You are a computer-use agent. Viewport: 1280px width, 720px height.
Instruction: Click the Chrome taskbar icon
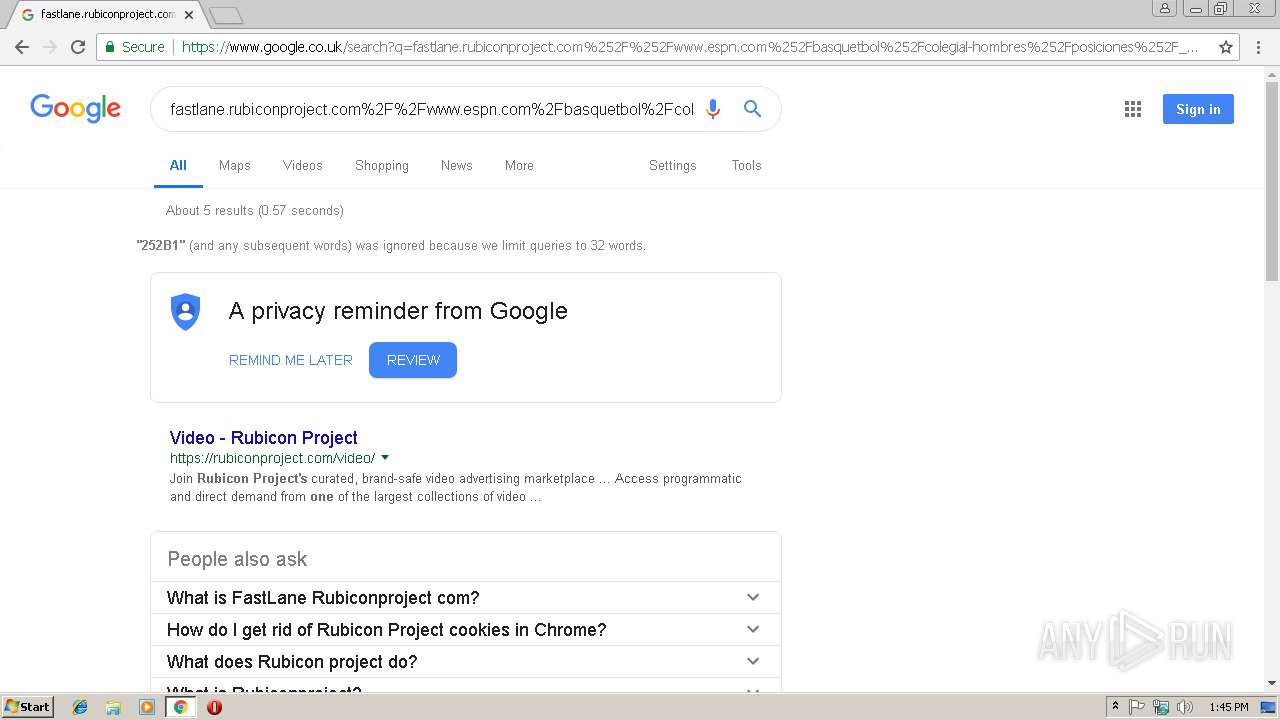pos(181,707)
